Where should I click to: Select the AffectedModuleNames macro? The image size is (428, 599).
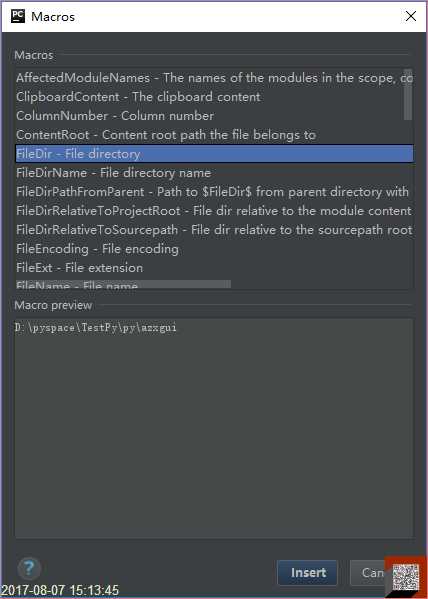click(x=214, y=78)
